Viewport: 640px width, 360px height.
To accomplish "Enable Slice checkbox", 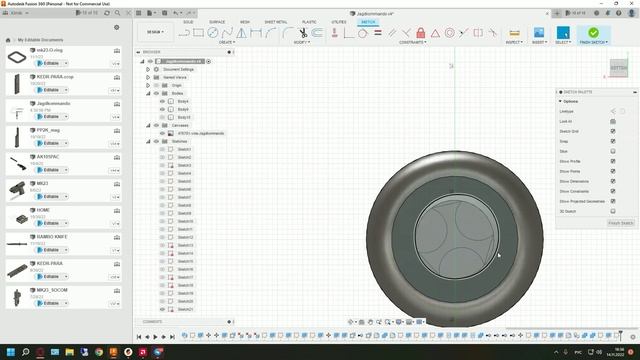I will coord(613,151).
